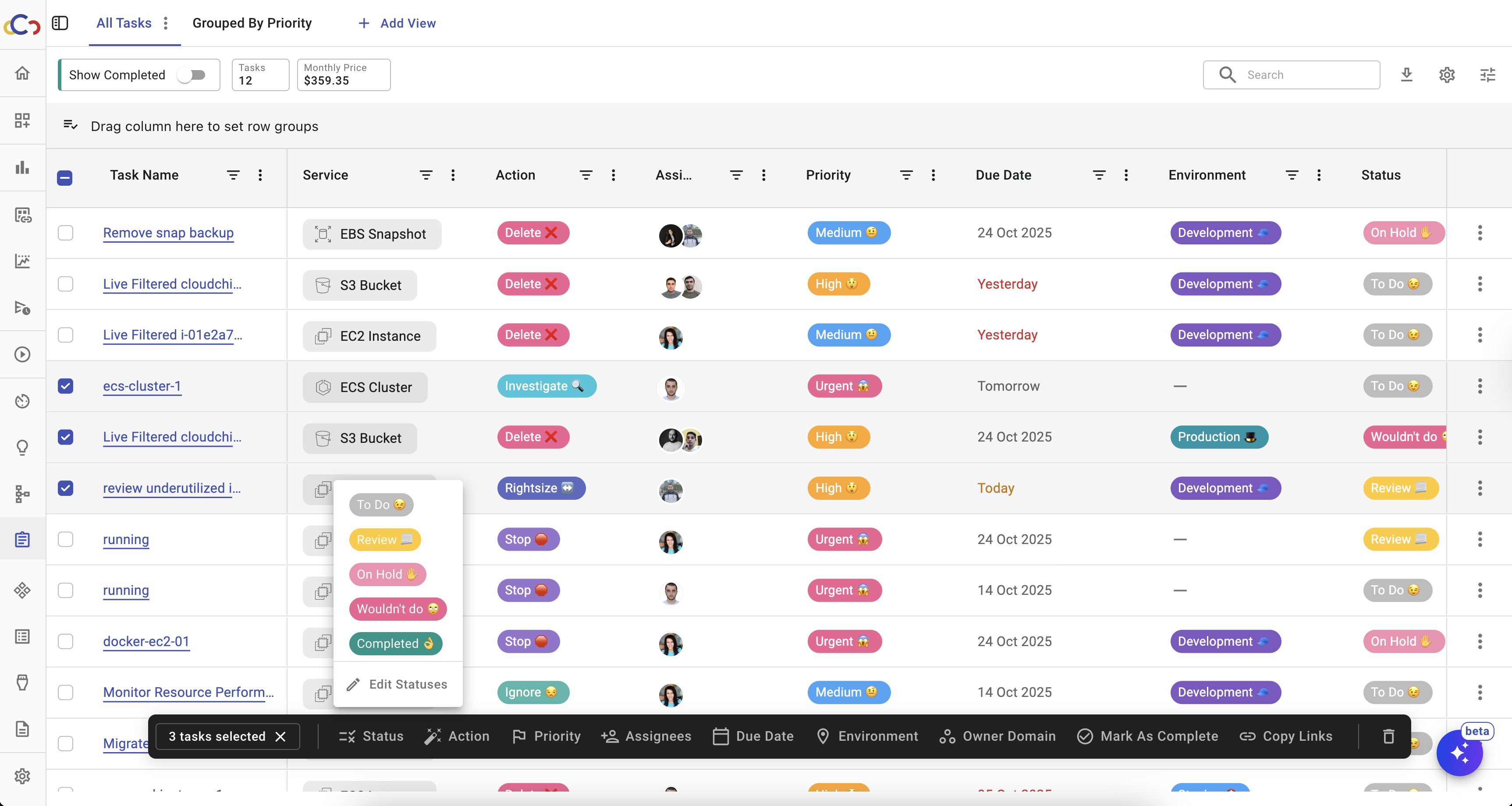Open the Due Date column options menu

[1126, 175]
